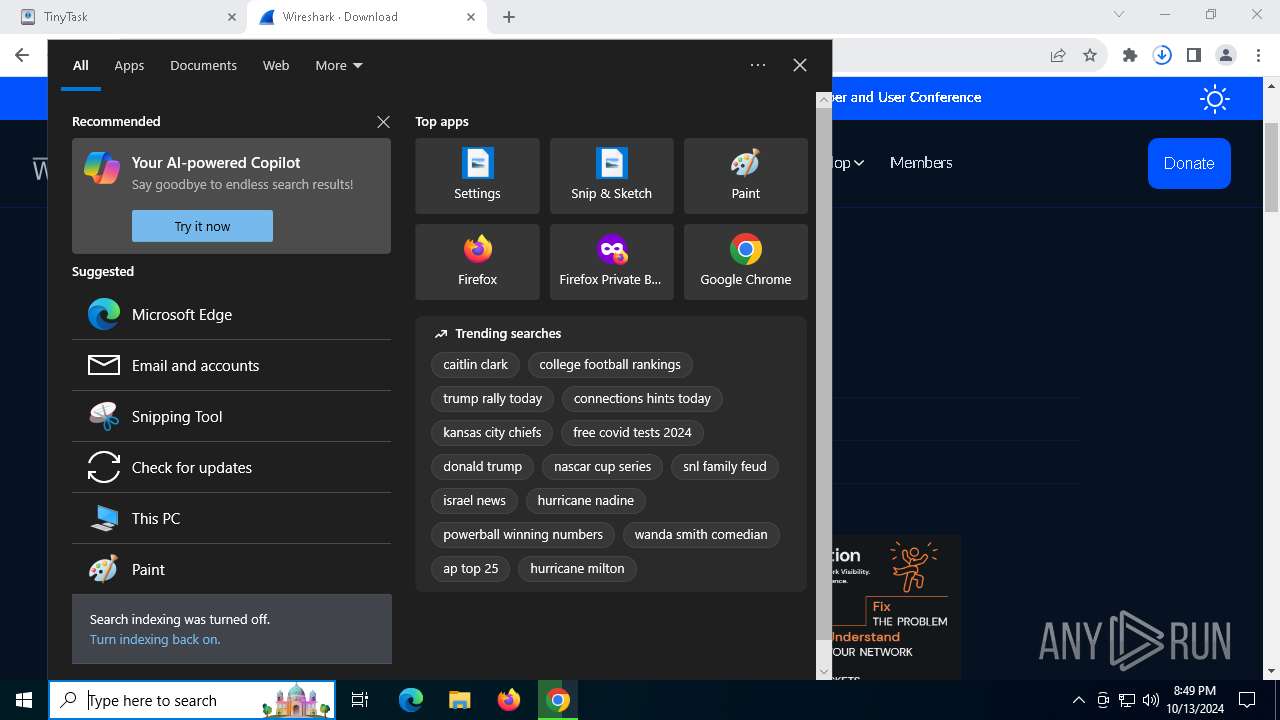The height and width of the screenshot is (720, 1280).
Task: Select Wireshark Download browser tab
Action: pyautogui.click(x=366, y=17)
